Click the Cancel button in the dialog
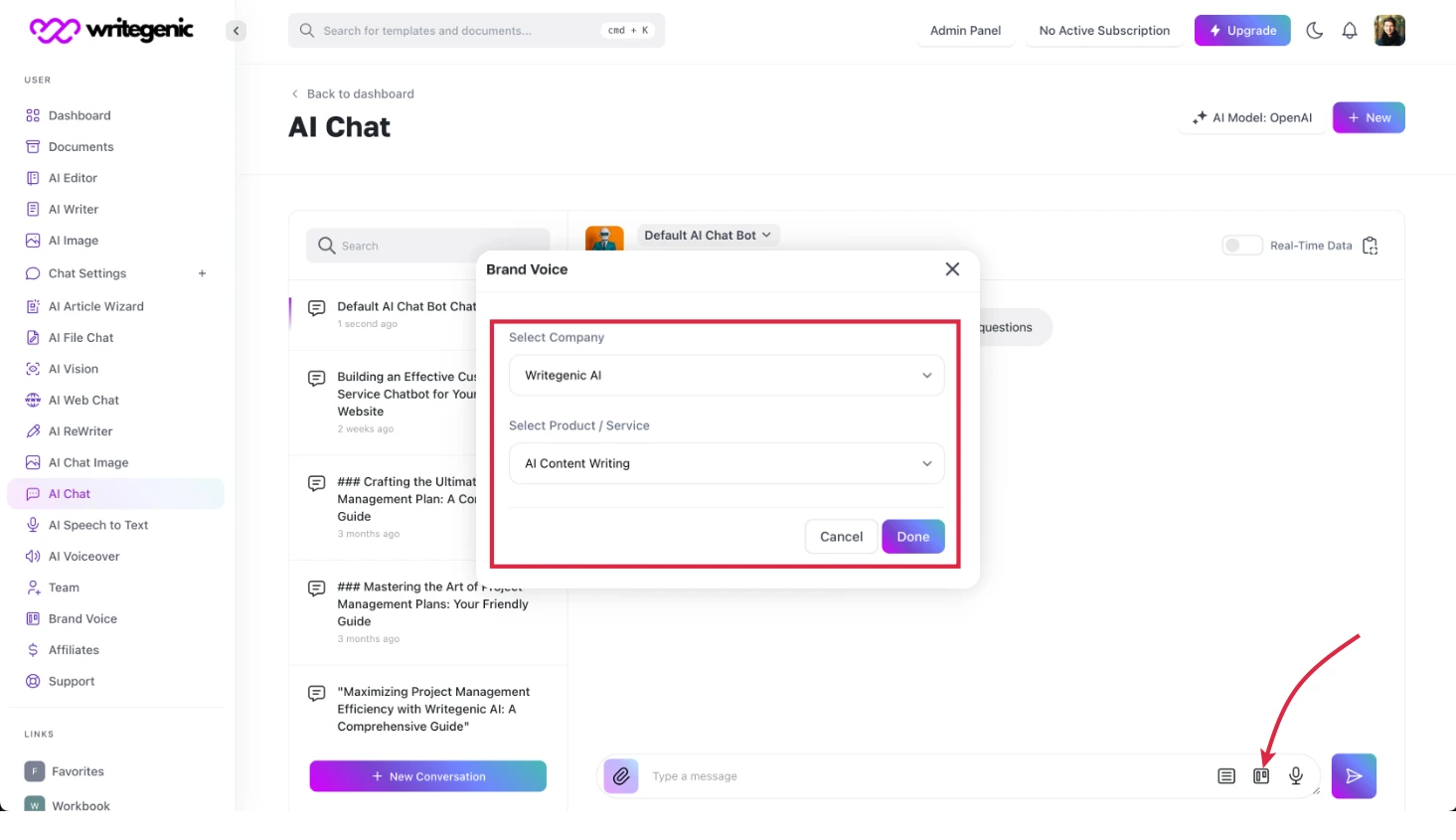Viewport: 1456px width, 840px height. (x=841, y=537)
